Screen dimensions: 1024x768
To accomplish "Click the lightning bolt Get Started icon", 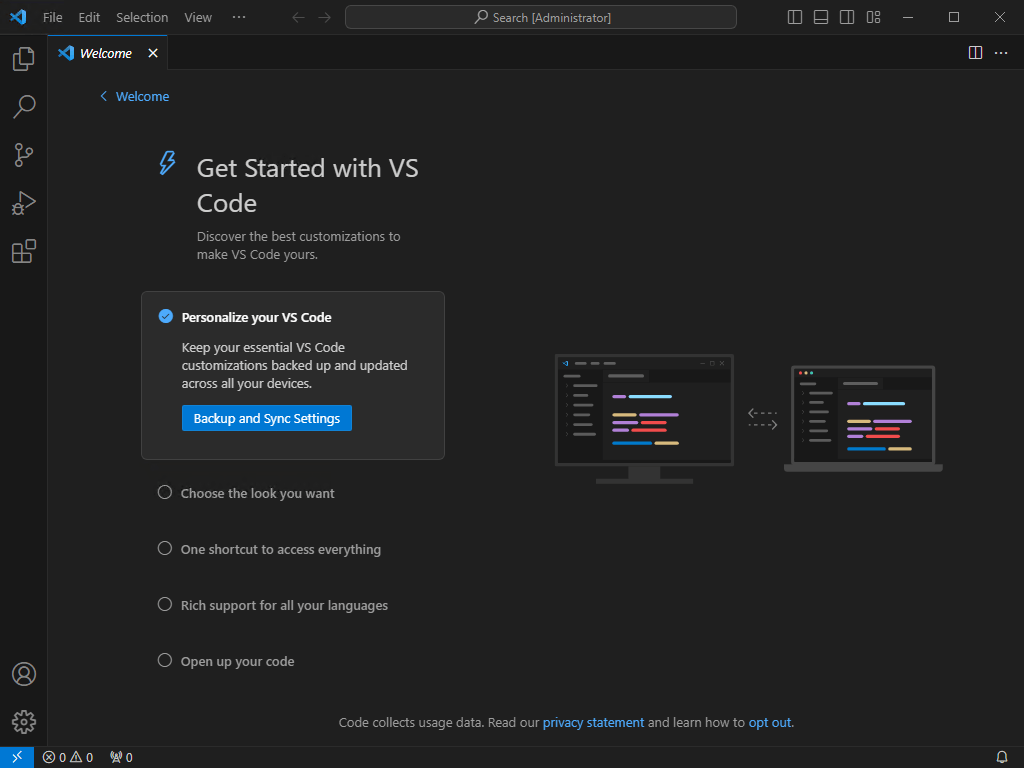I will tap(167, 163).
